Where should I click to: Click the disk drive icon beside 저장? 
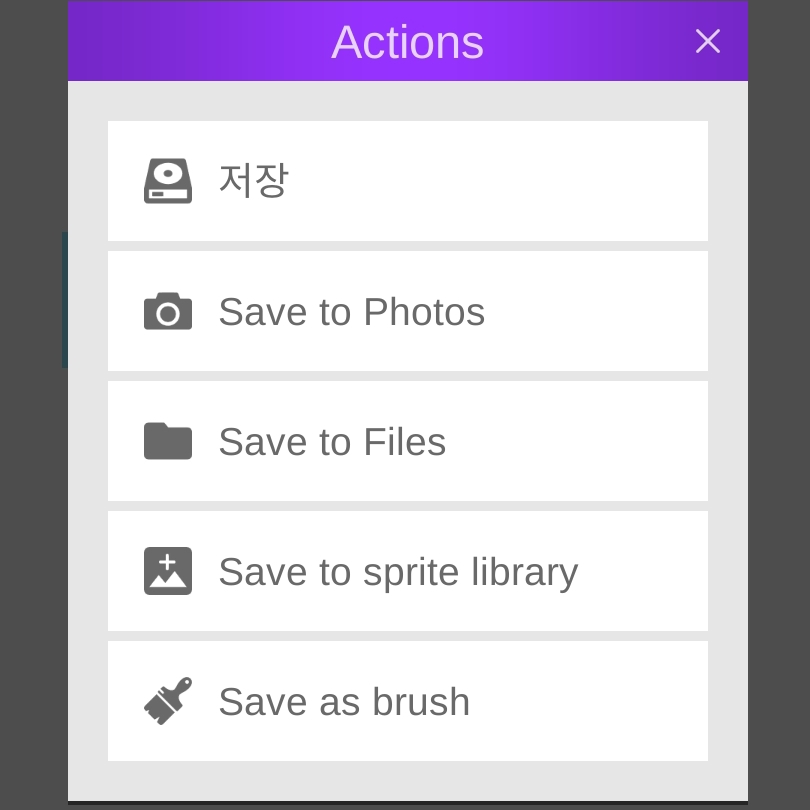coord(168,181)
